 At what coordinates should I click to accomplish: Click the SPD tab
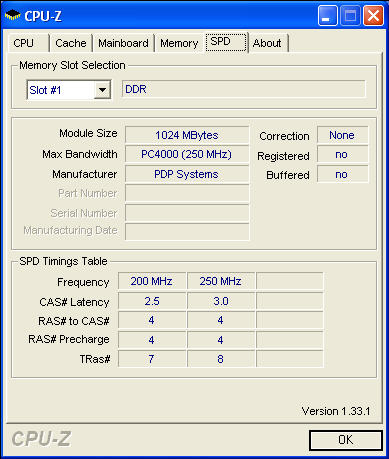point(226,42)
